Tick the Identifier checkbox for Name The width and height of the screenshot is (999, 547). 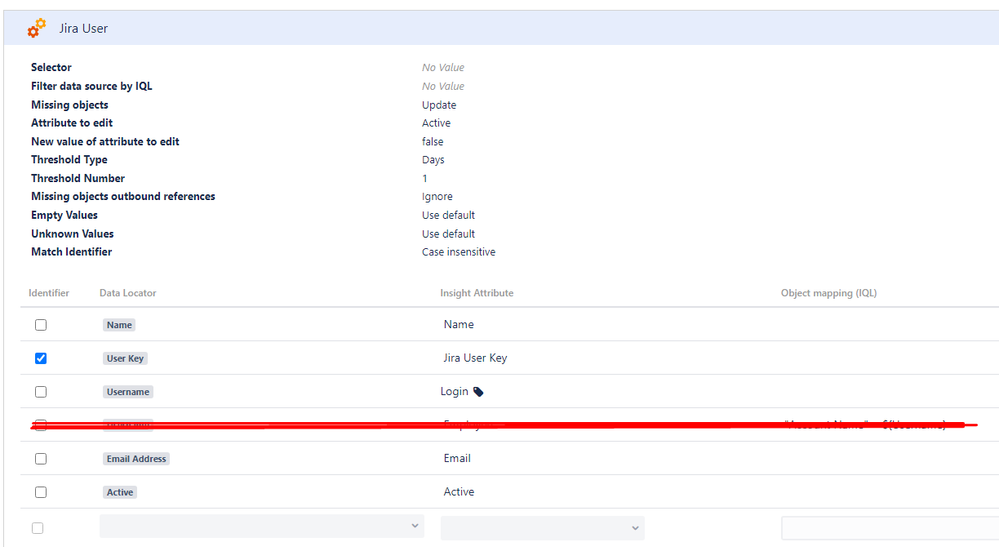tap(41, 325)
